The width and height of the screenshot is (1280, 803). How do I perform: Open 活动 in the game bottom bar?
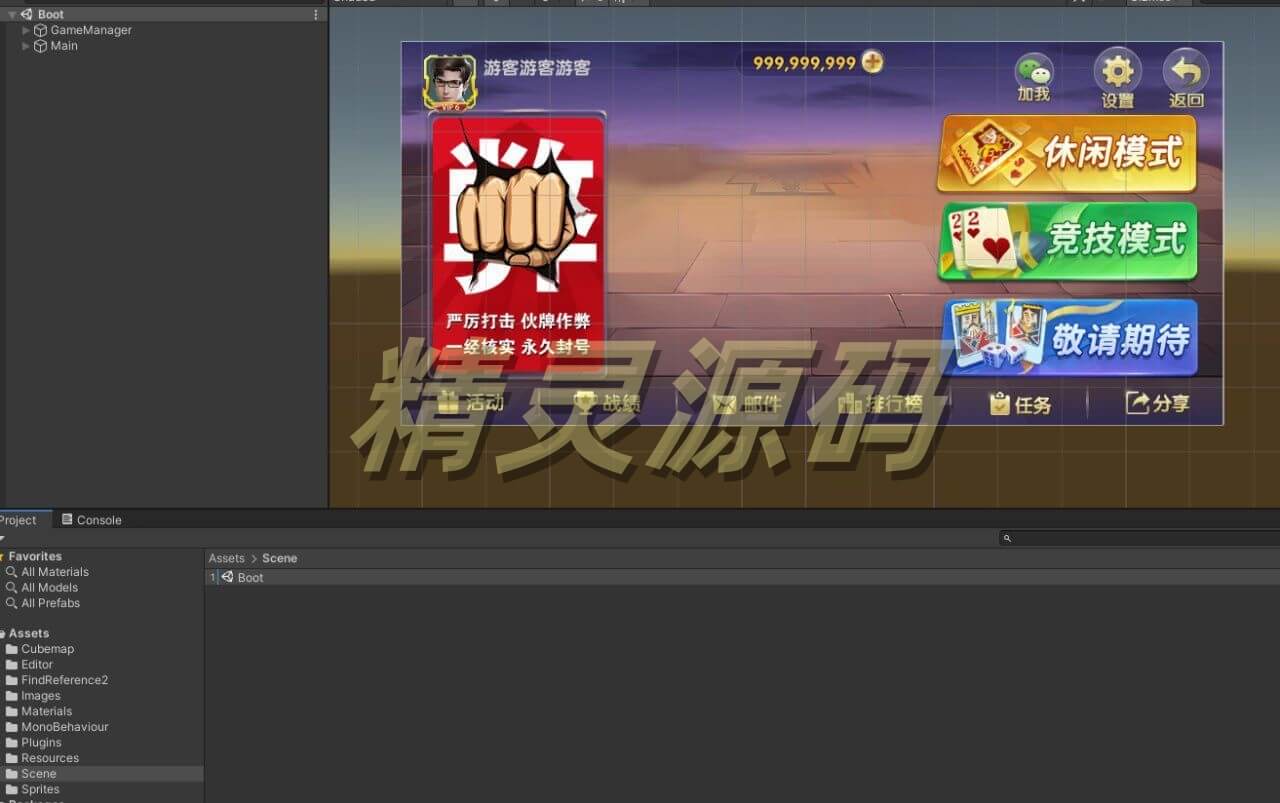coord(471,403)
